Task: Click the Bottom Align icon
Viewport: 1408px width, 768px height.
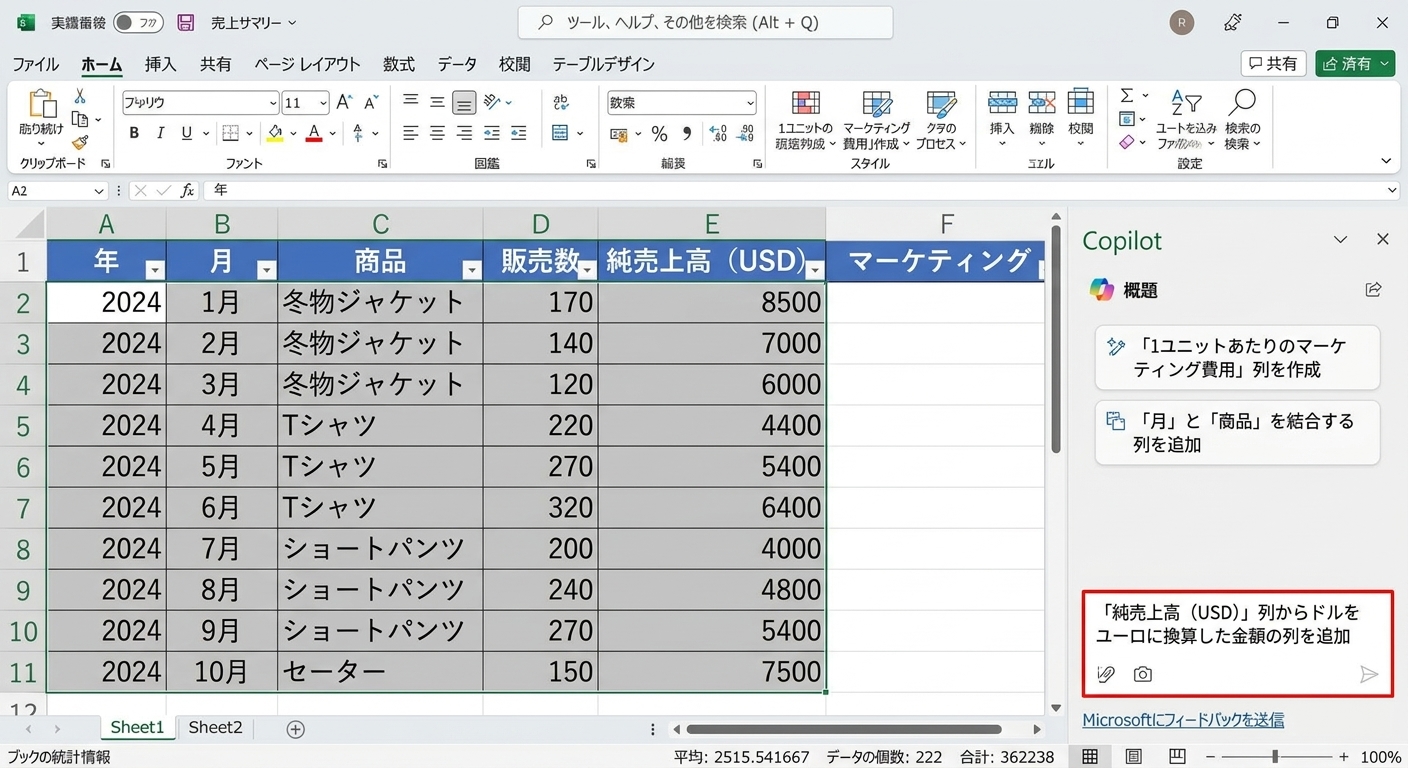Action: coord(464,102)
